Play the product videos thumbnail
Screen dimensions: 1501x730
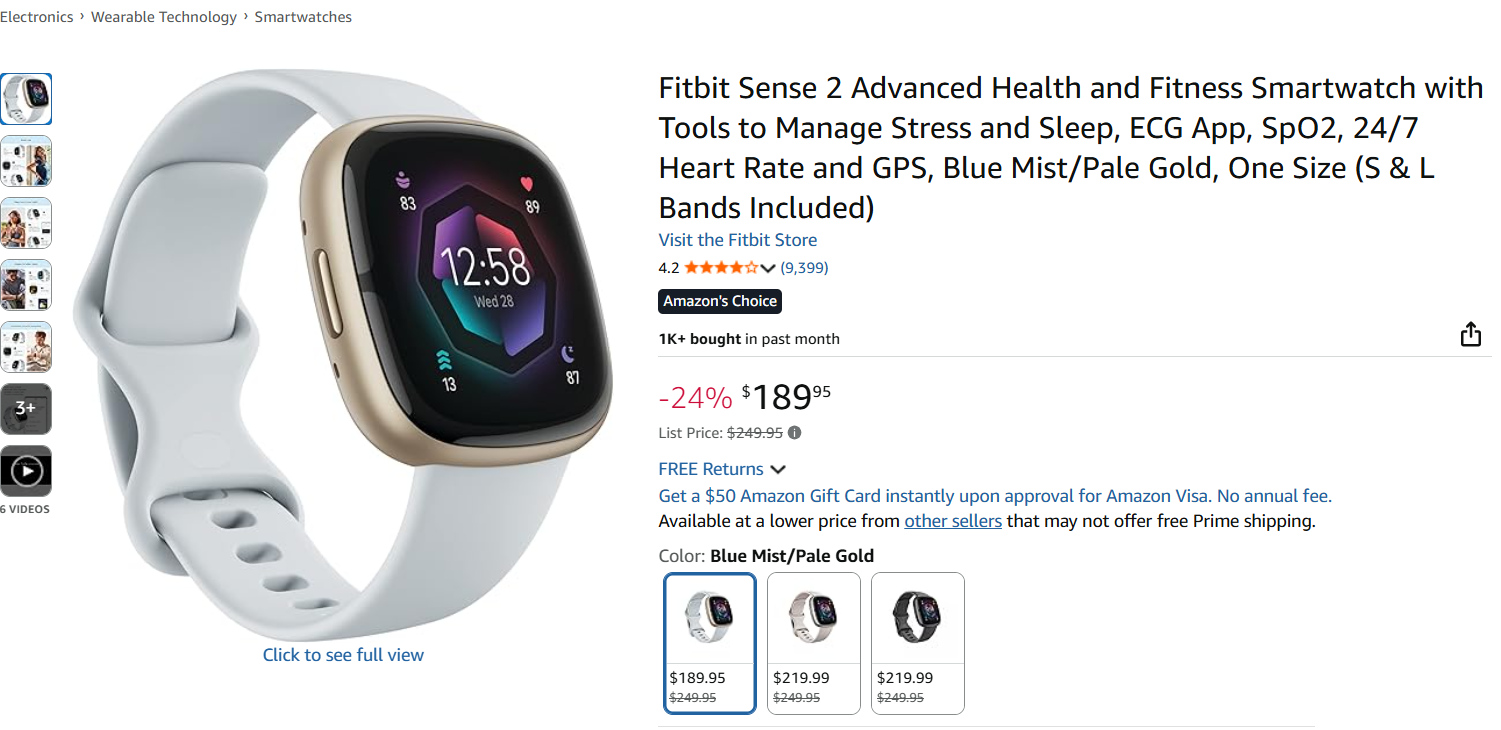point(26,471)
